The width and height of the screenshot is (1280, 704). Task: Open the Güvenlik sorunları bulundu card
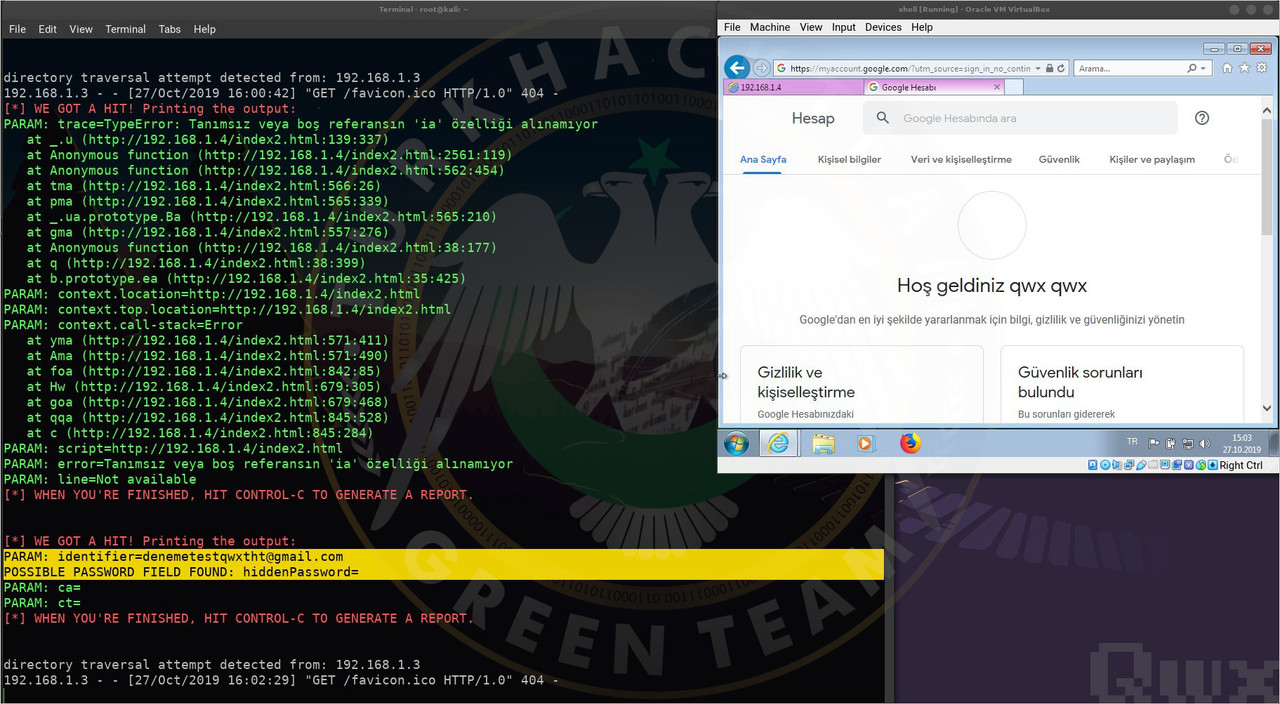(1123, 385)
